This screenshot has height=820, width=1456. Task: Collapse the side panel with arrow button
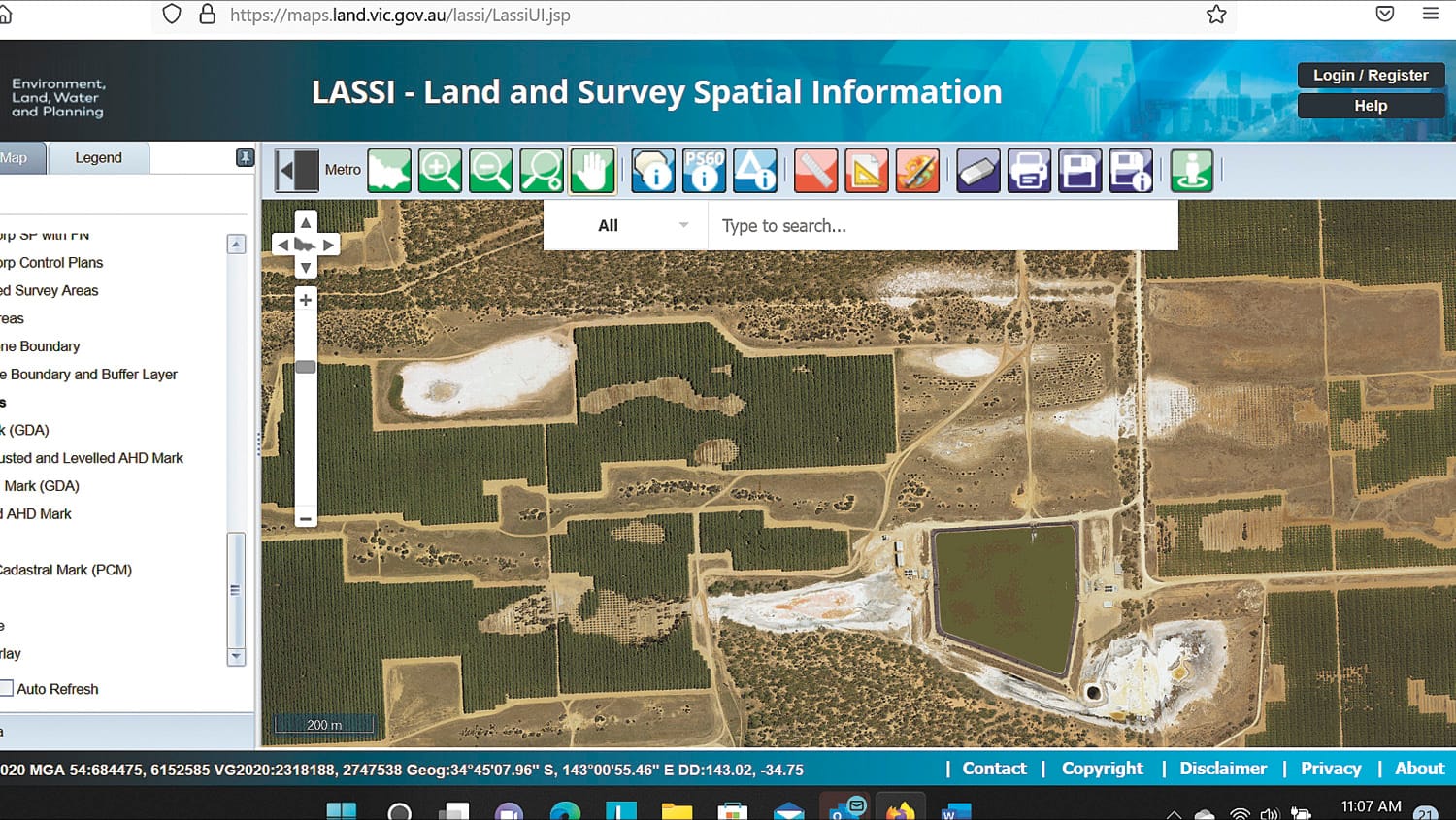point(296,171)
